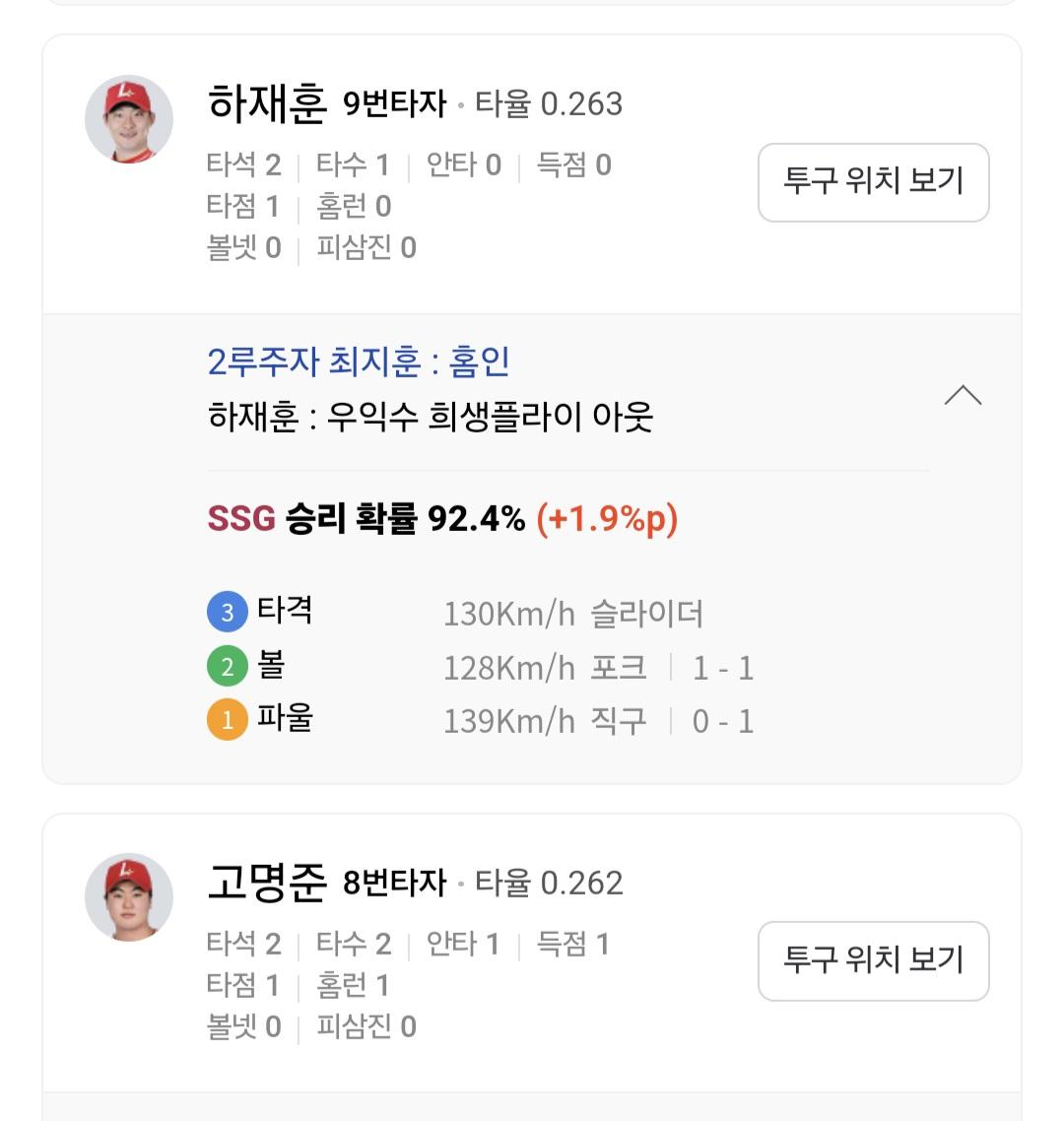Tap the 고명준 player name

tap(267, 882)
